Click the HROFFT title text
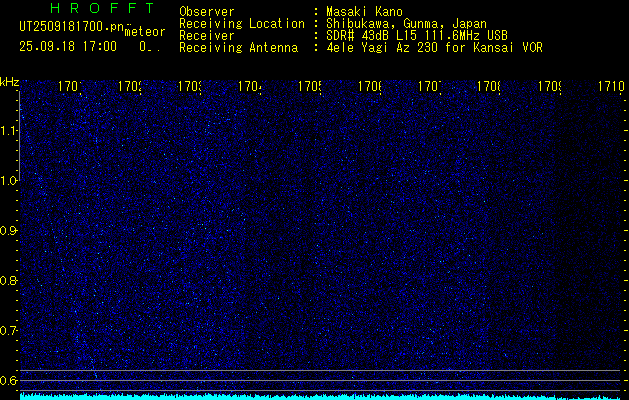The image size is (629, 400). coord(103,8)
